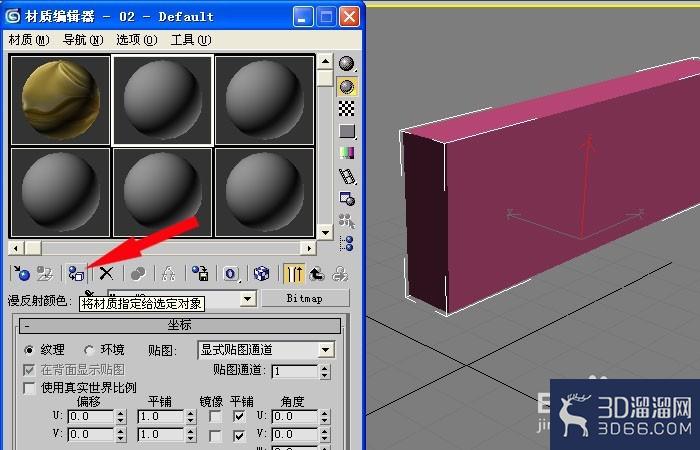Click sample slots scroll up arrow
Image resolution: width=700 pixels, height=450 pixels.
325,61
